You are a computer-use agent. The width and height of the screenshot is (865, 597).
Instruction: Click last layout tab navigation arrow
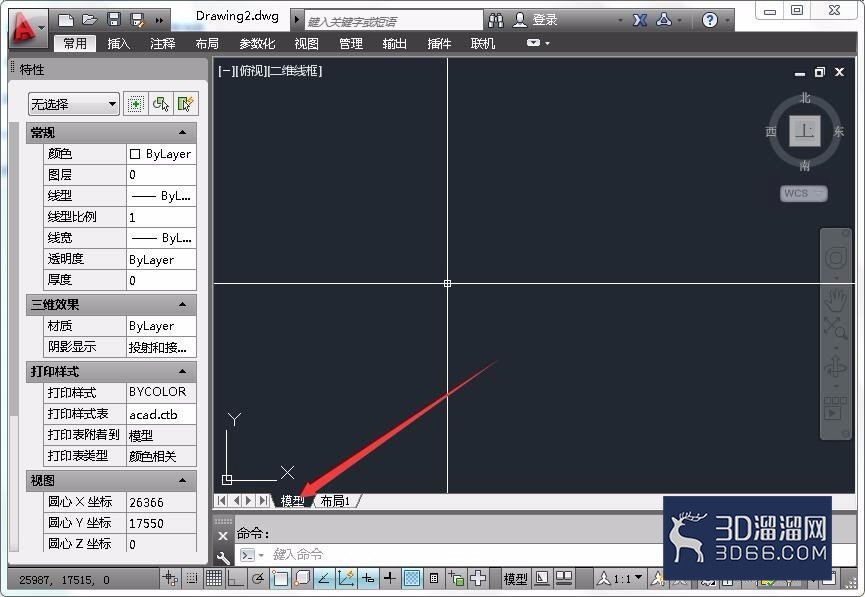point(263,500)
